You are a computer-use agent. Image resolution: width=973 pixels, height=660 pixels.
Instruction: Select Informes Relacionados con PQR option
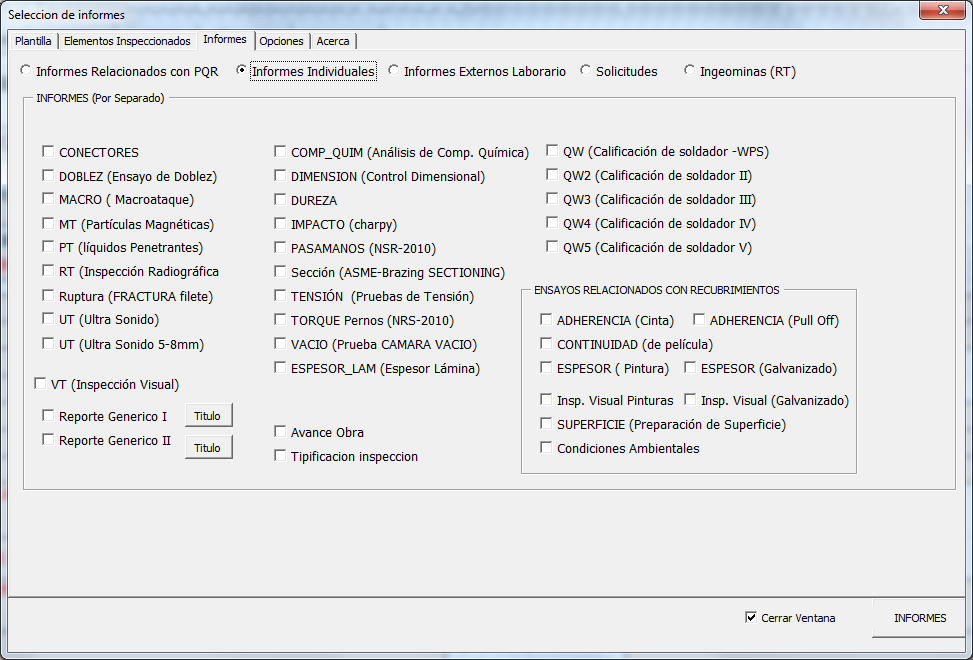[x=26, y=71]
